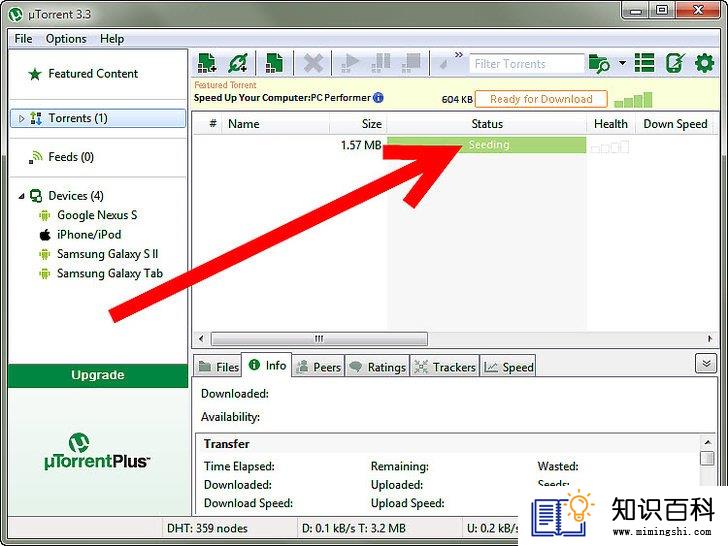Image resolution: width=728 pixels, height=546 pixels.
Task: Click the right scroll arrow of torrent list
Action: point(710,338)
